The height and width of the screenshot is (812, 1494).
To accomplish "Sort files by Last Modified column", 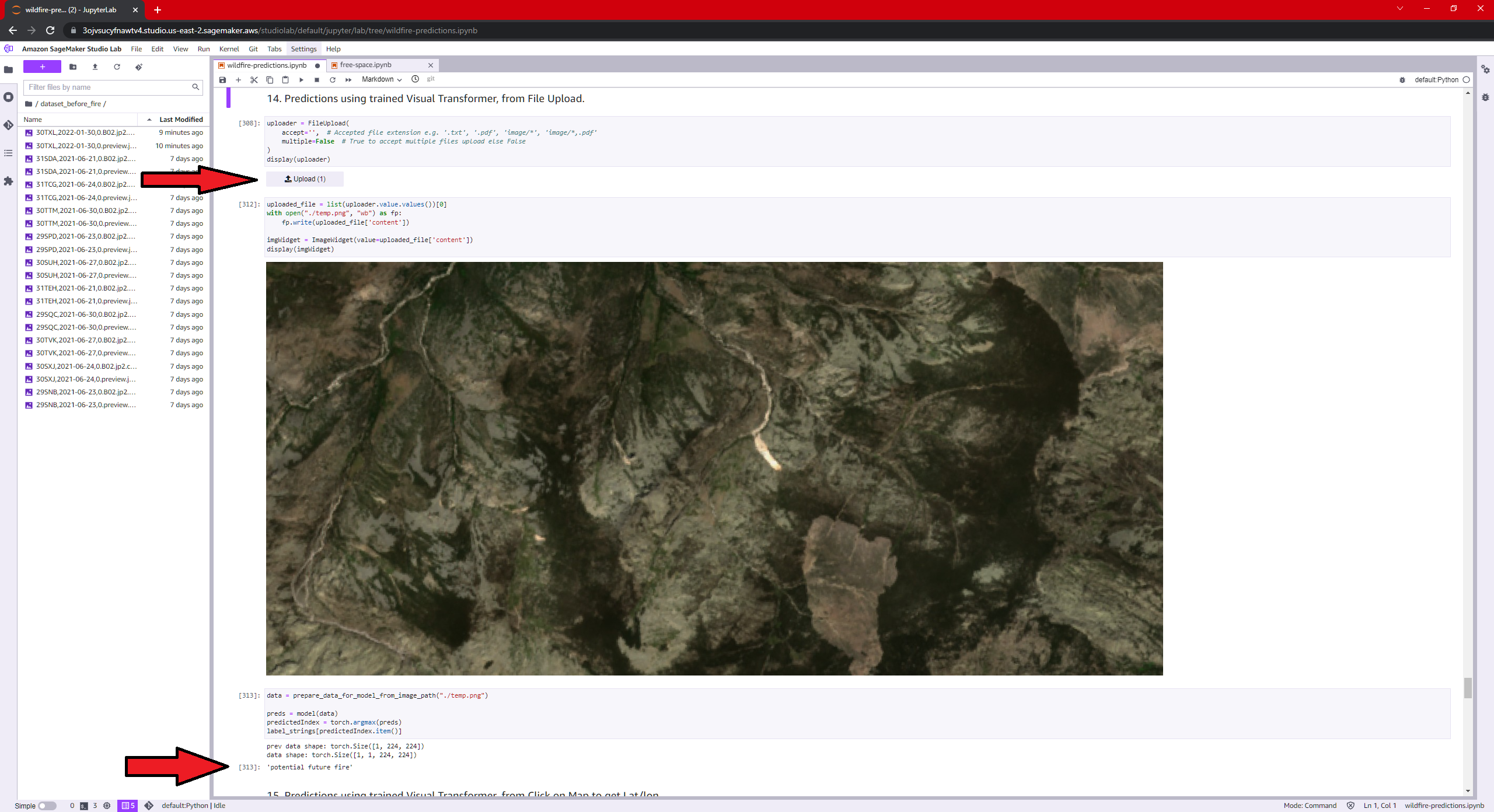I will click(x=181, y=120).
